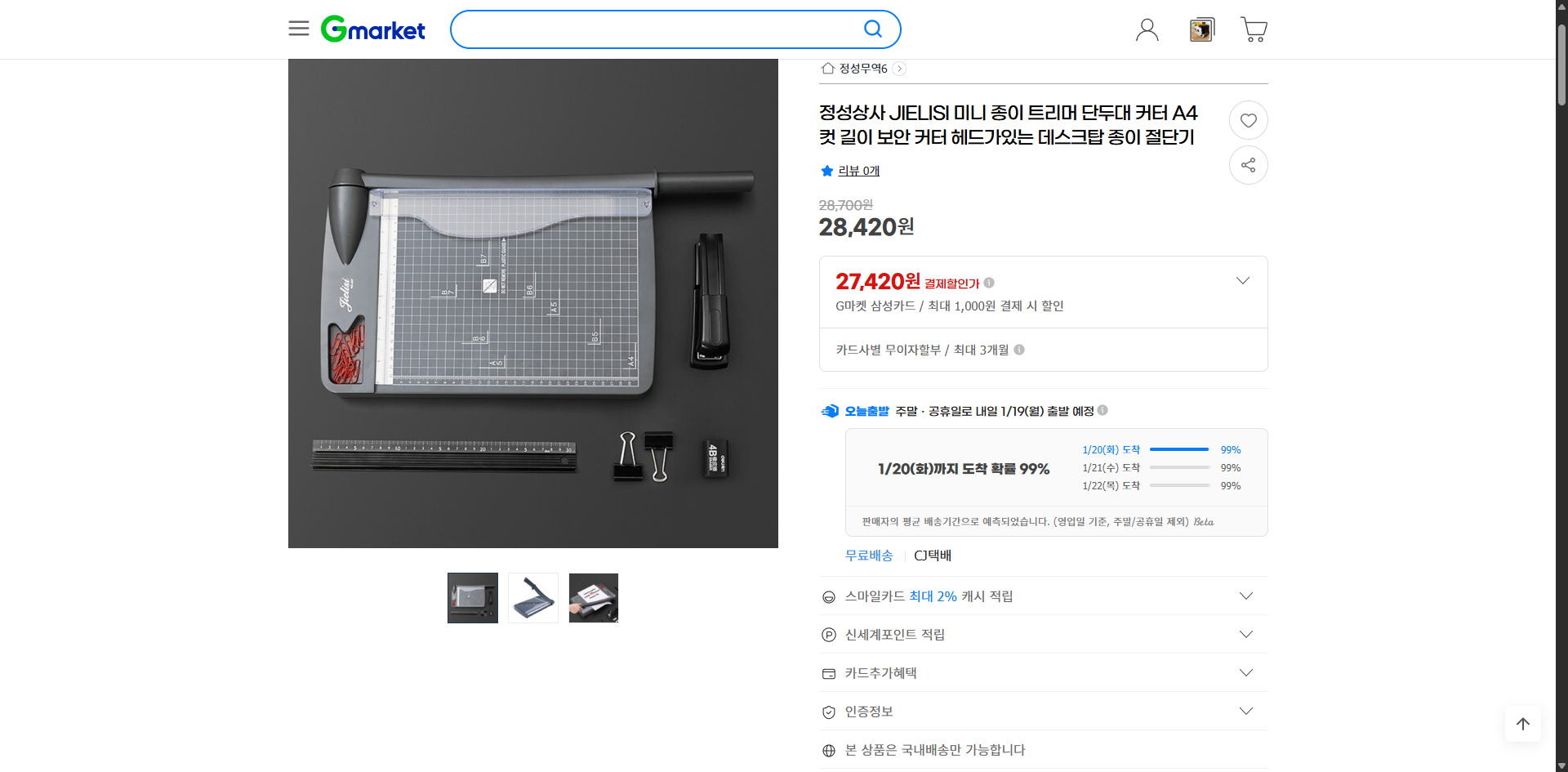Open the 리뷰 0개 reviews link
The height and width of the screenshot is (772, 1568).
(x=857, y=171)
